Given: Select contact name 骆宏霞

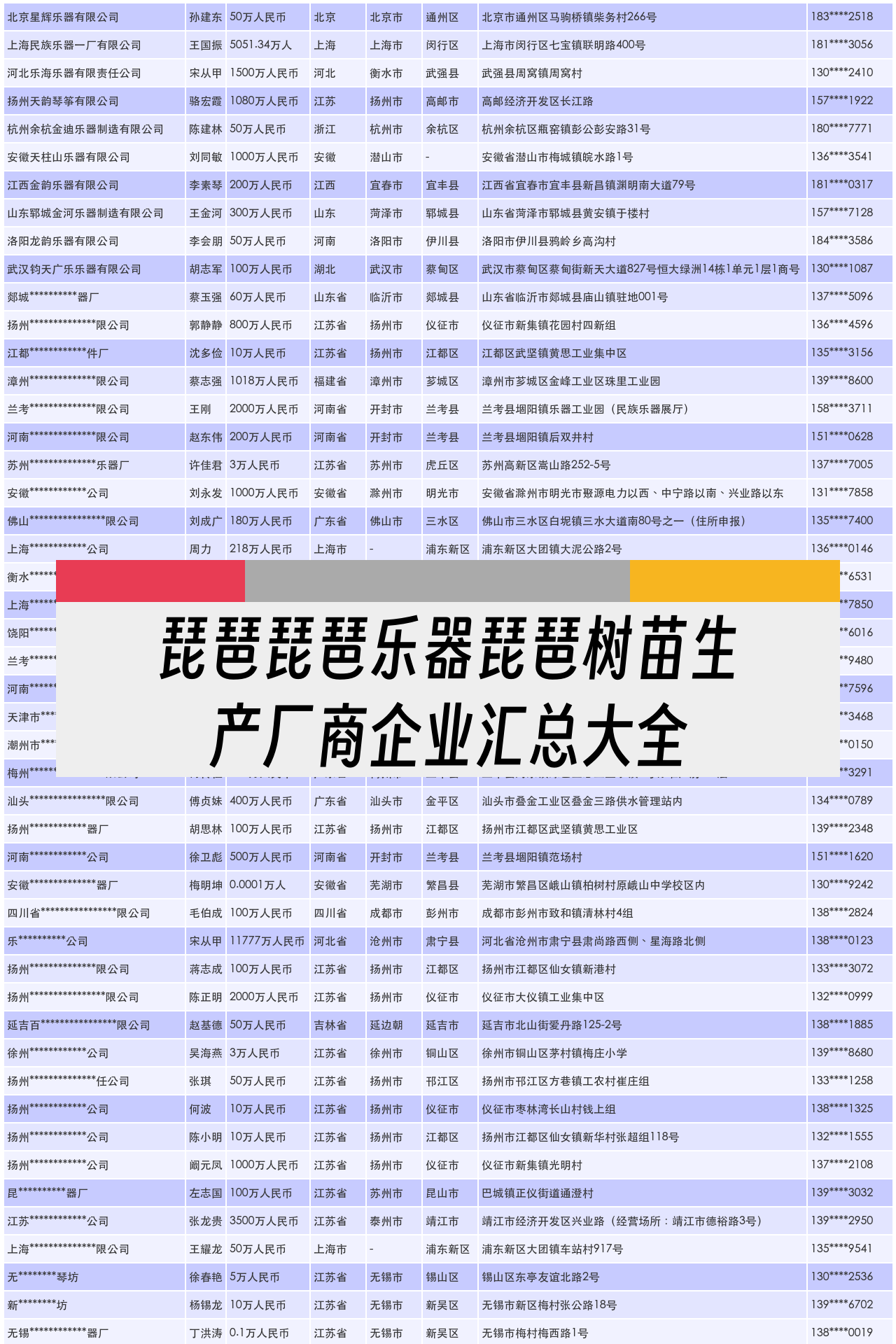Looking at the screenshot, I should coord(206,101).
